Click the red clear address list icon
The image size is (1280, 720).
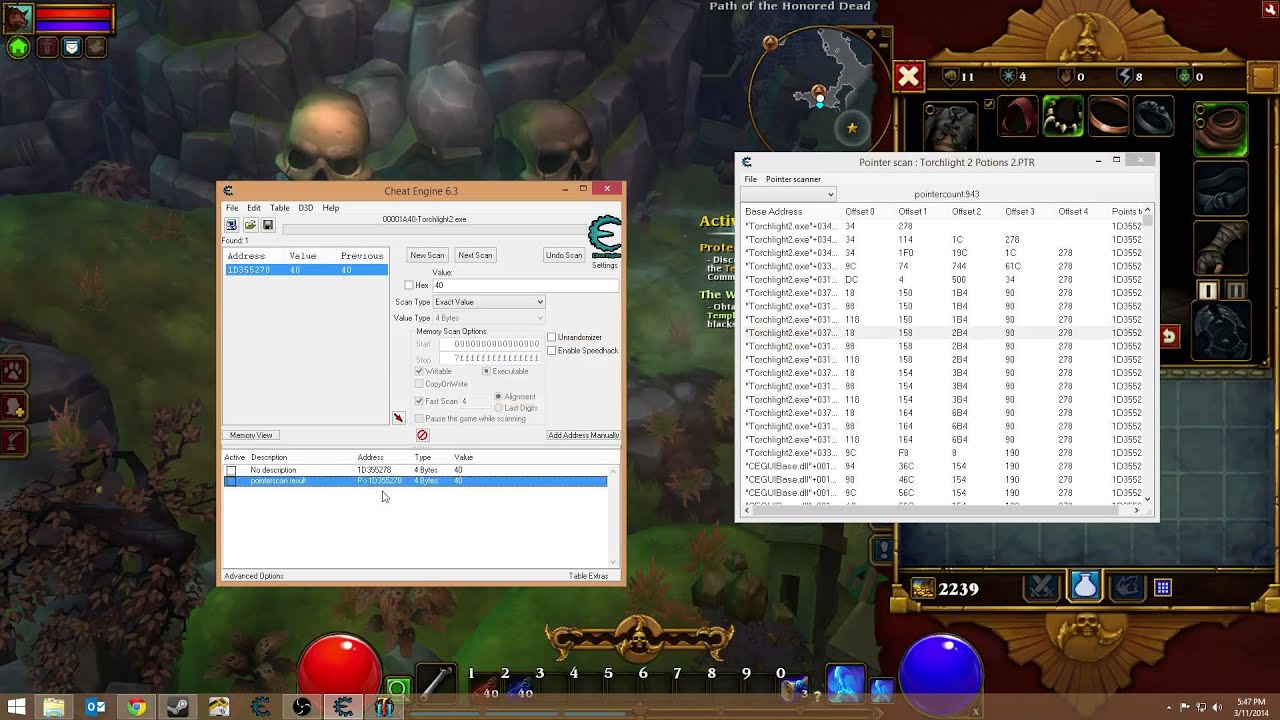coord(422,435)
